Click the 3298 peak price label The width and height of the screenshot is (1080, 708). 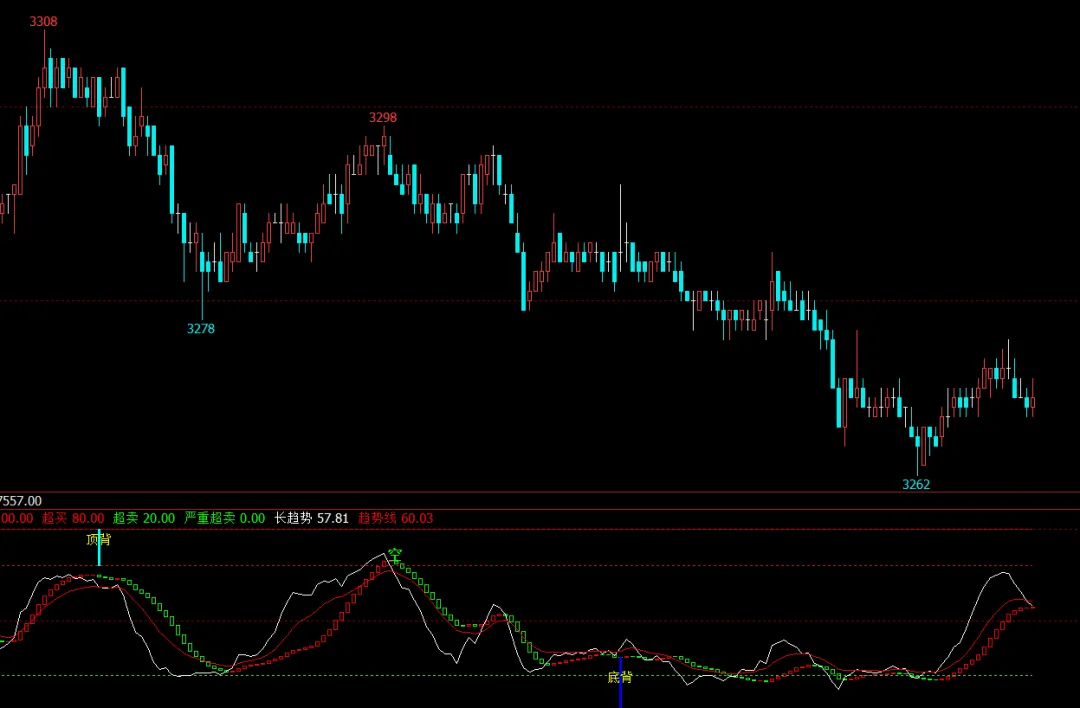[x=383, y=118]
